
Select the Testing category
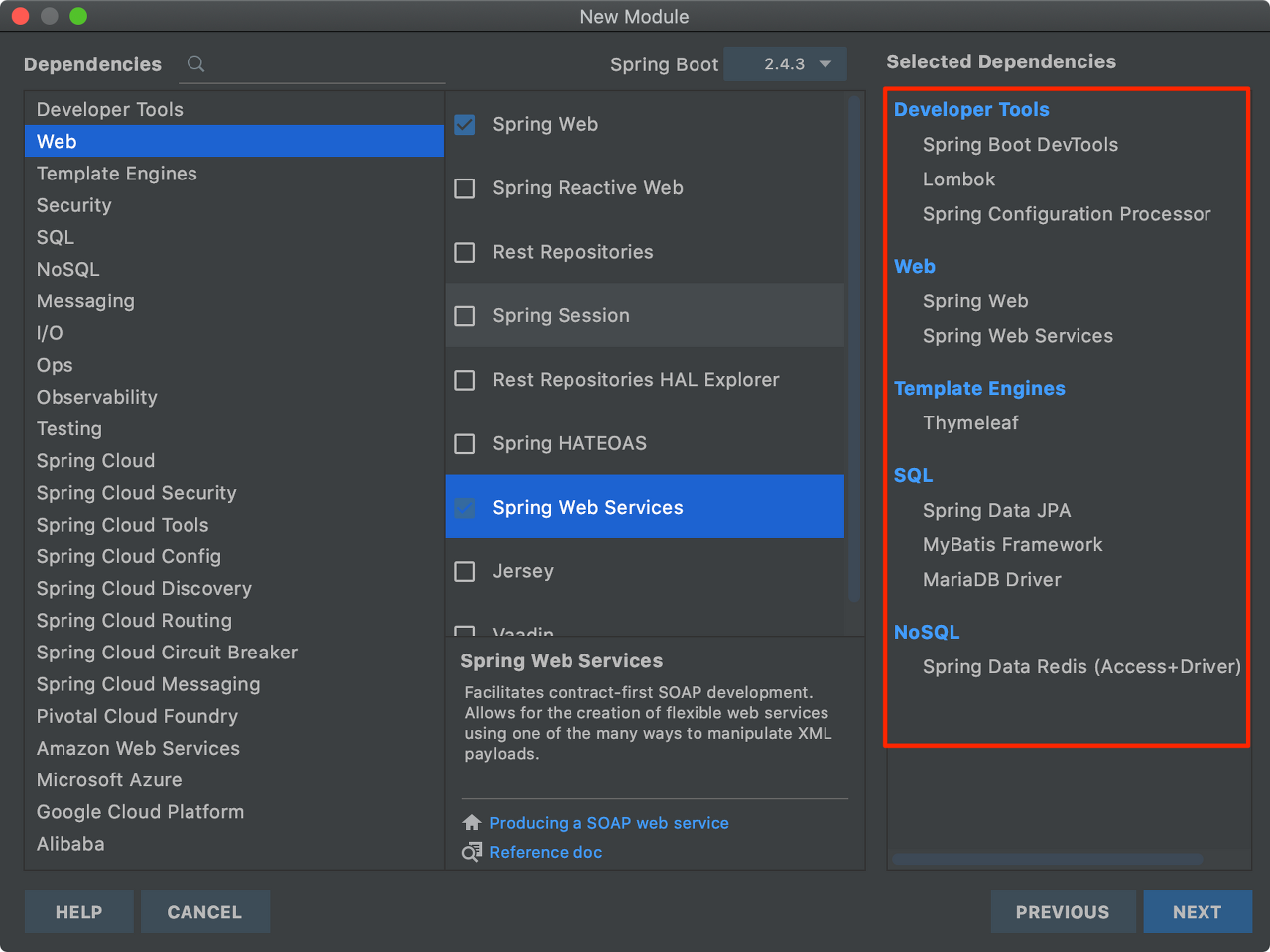pyautogui.click(x=234, y=428)
